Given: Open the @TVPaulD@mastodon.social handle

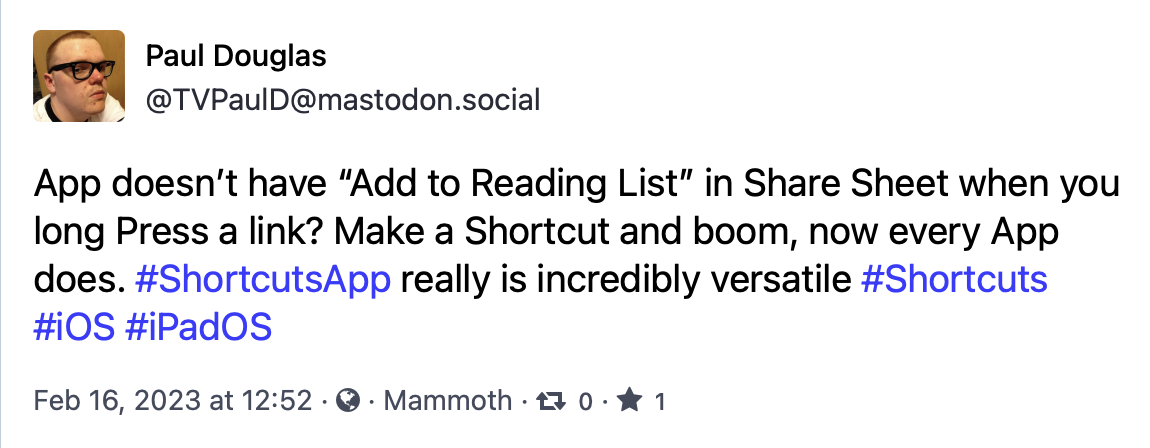Looking at the screenshot, I should [343, 99].
